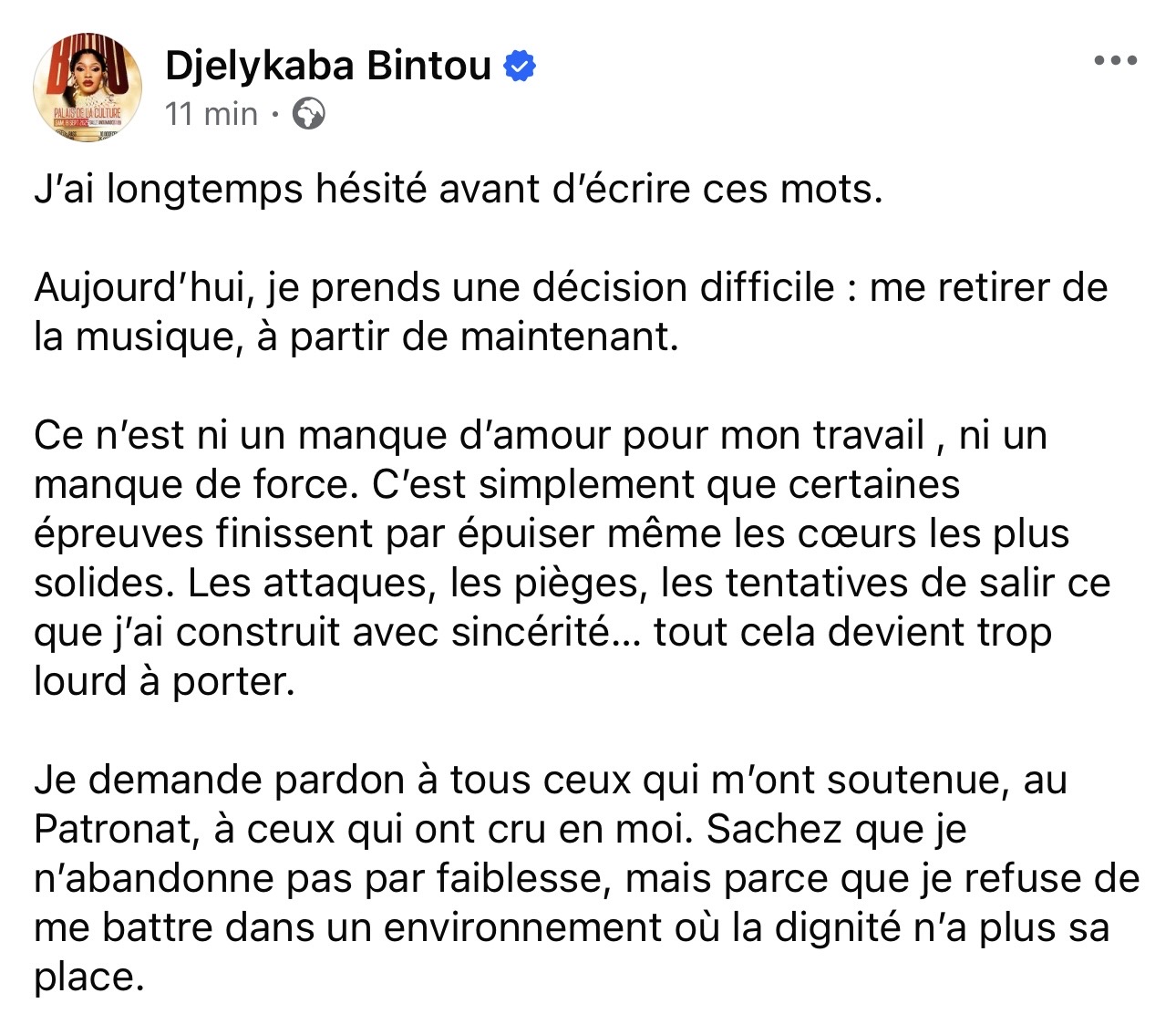The image size is (1176, 1014).
Task: Click the blue verified badge
Action: coord(520,67)
